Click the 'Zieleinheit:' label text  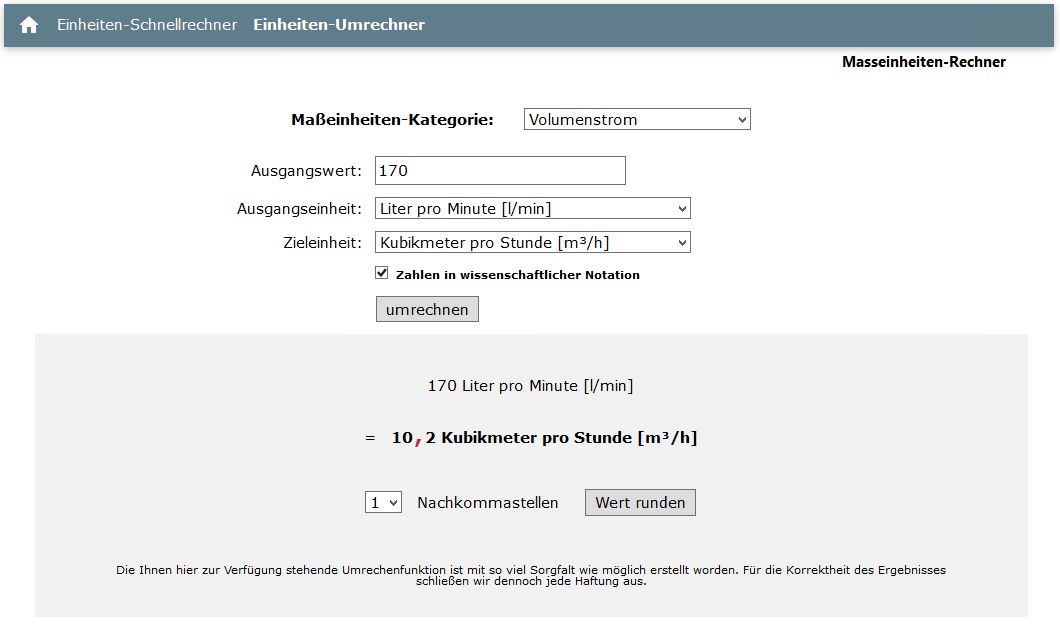(322, 243)
